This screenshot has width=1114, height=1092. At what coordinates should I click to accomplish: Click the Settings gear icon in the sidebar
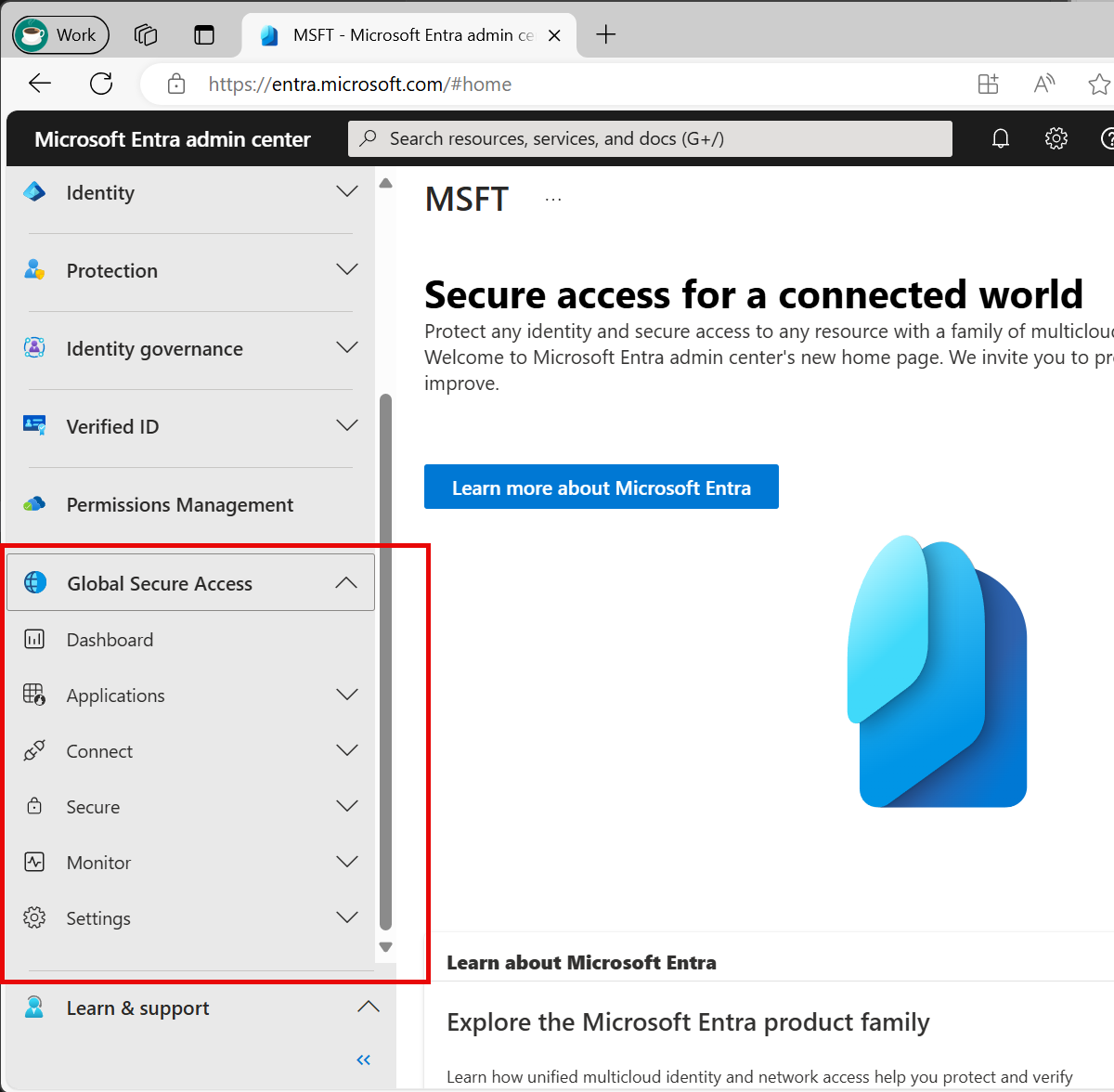(x=34, y=917)
